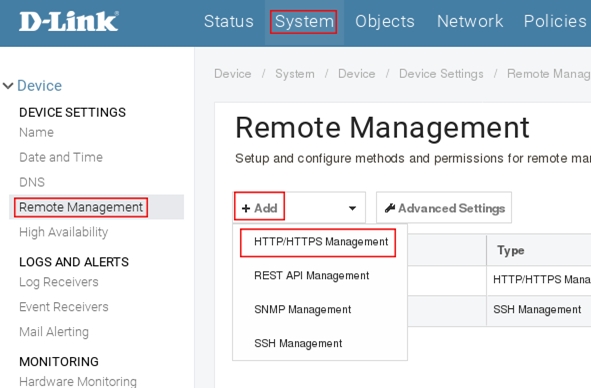
Task: Open Log Receivers in sidebar
Action: click(58, 282)
